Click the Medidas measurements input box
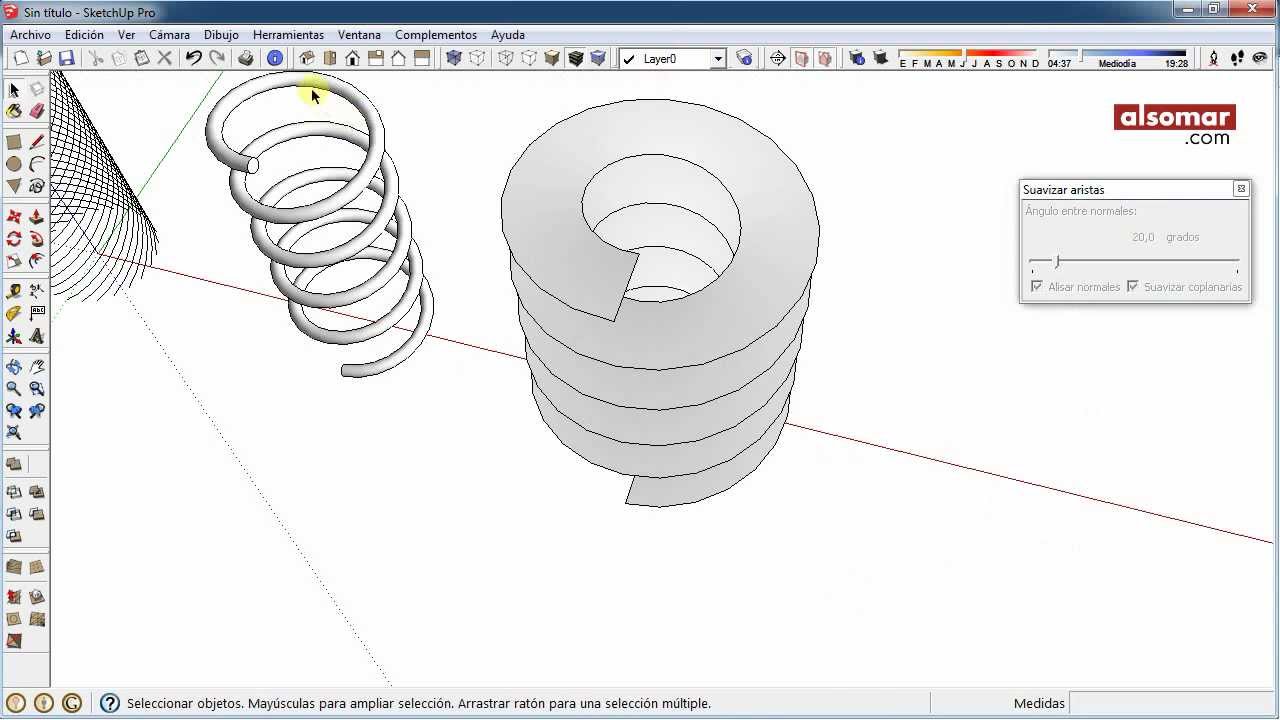Screen dimensions: 1280x720 click(x=1171, y=703)
